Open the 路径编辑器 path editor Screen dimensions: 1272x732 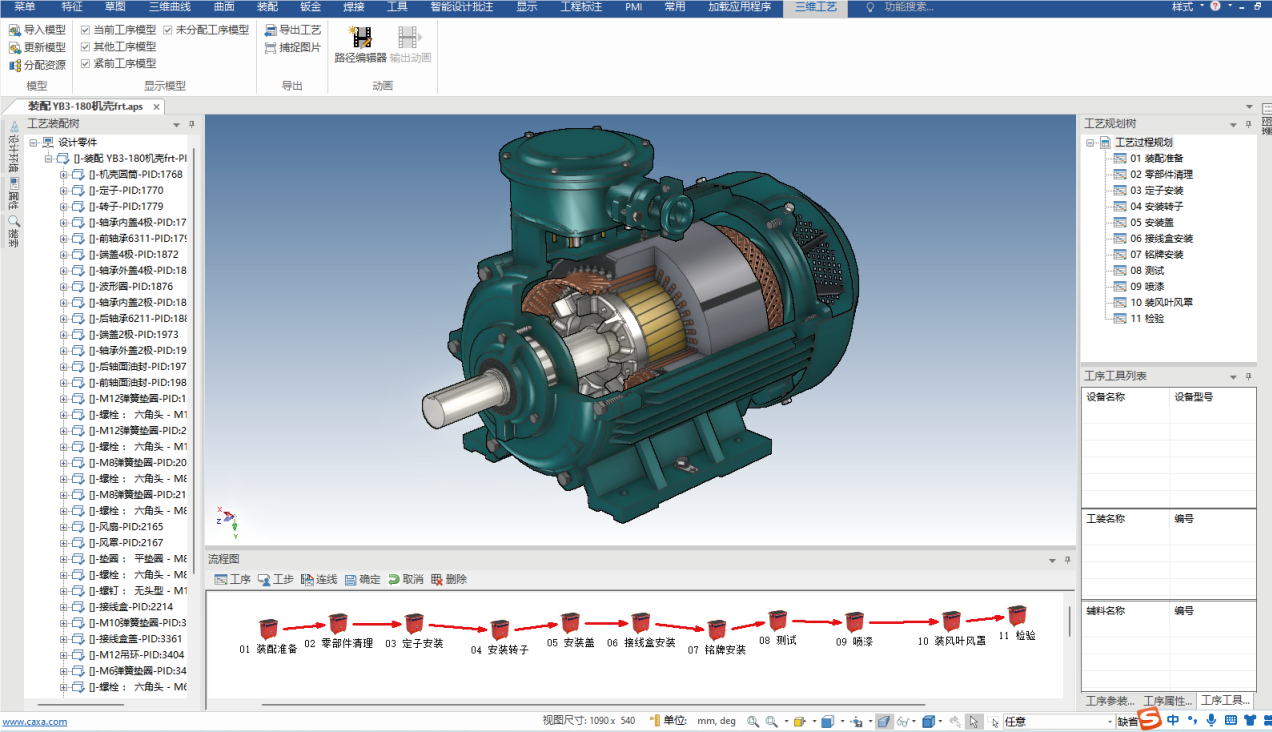[x=360, y=40]
